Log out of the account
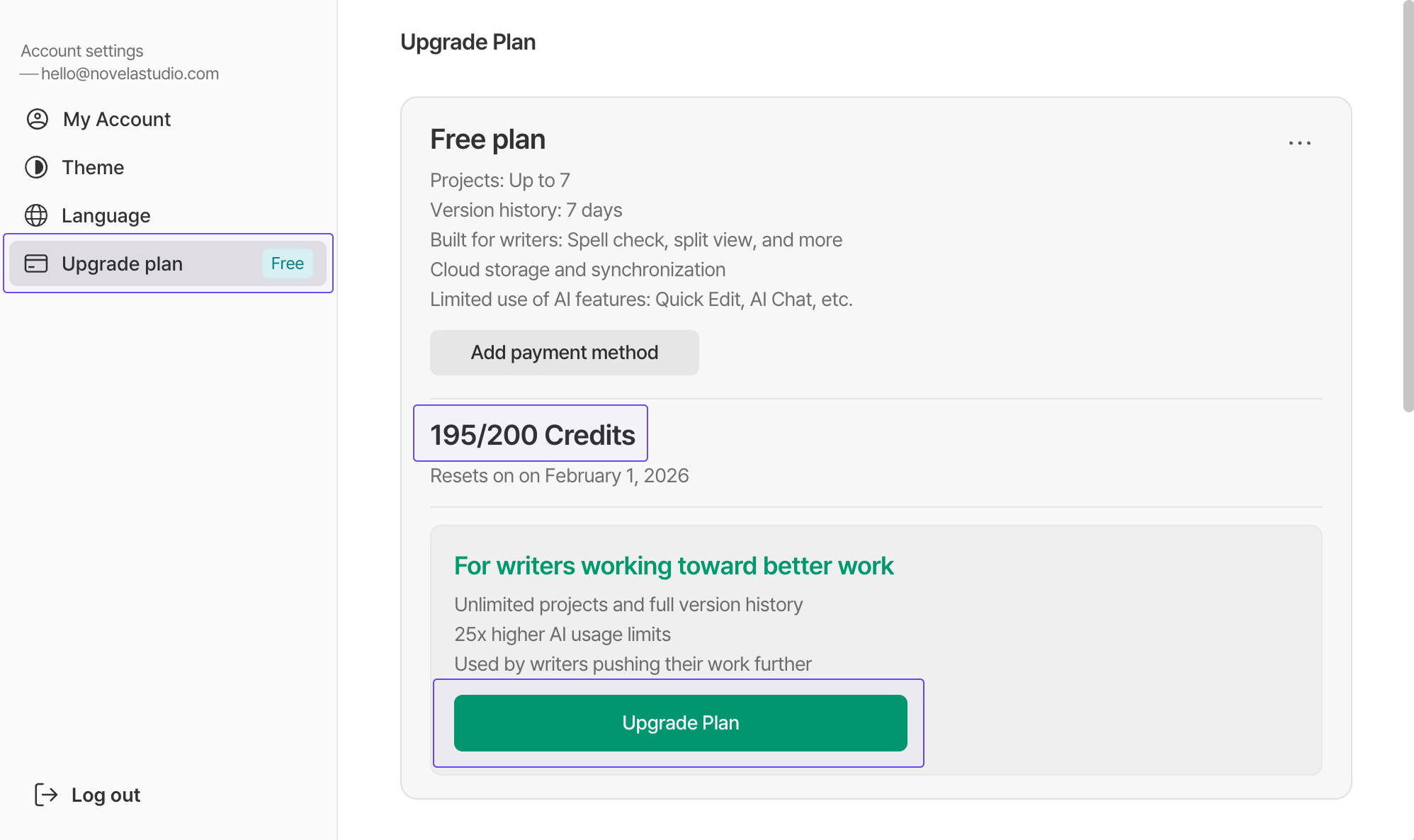The image size is (1414, 840). (88, 795)
